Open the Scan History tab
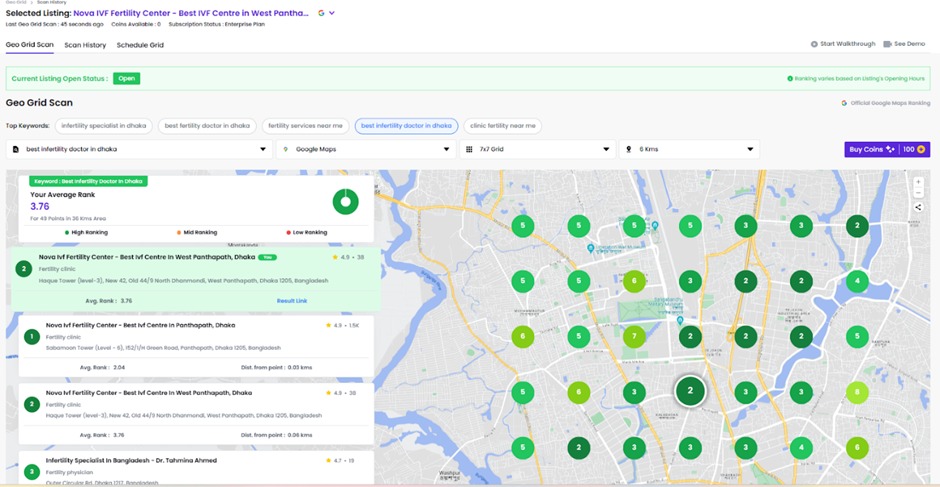Screen dimensions: 940x487 point(85,45)
